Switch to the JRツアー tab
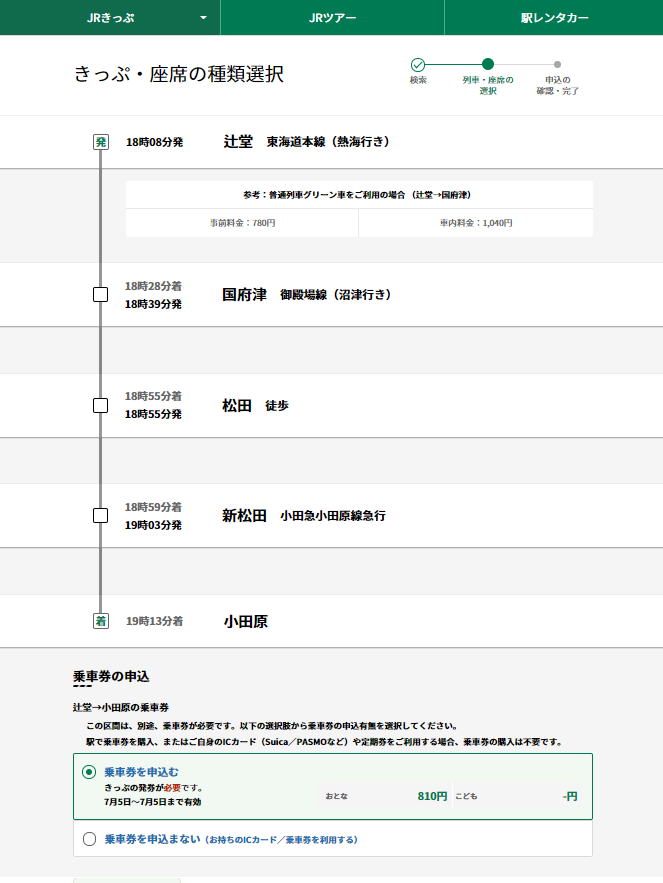 point(332,17)
